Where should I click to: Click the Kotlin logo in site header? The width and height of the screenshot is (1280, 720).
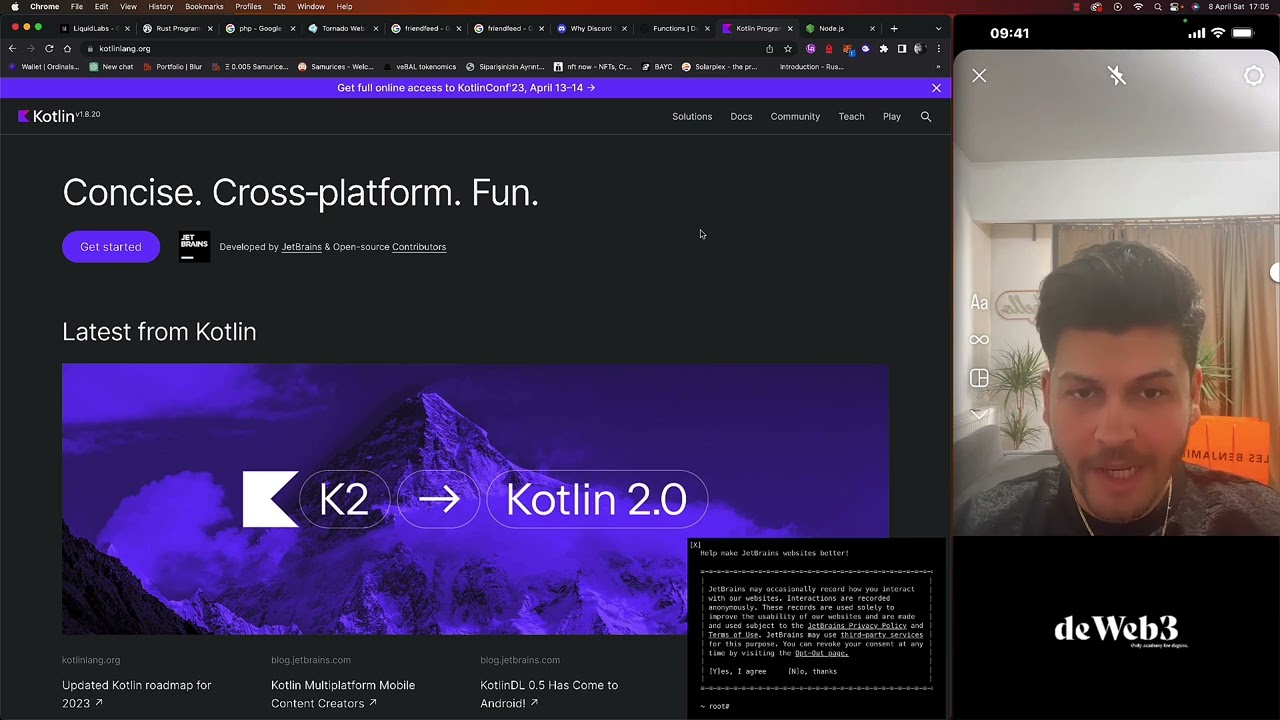(46, 116)
